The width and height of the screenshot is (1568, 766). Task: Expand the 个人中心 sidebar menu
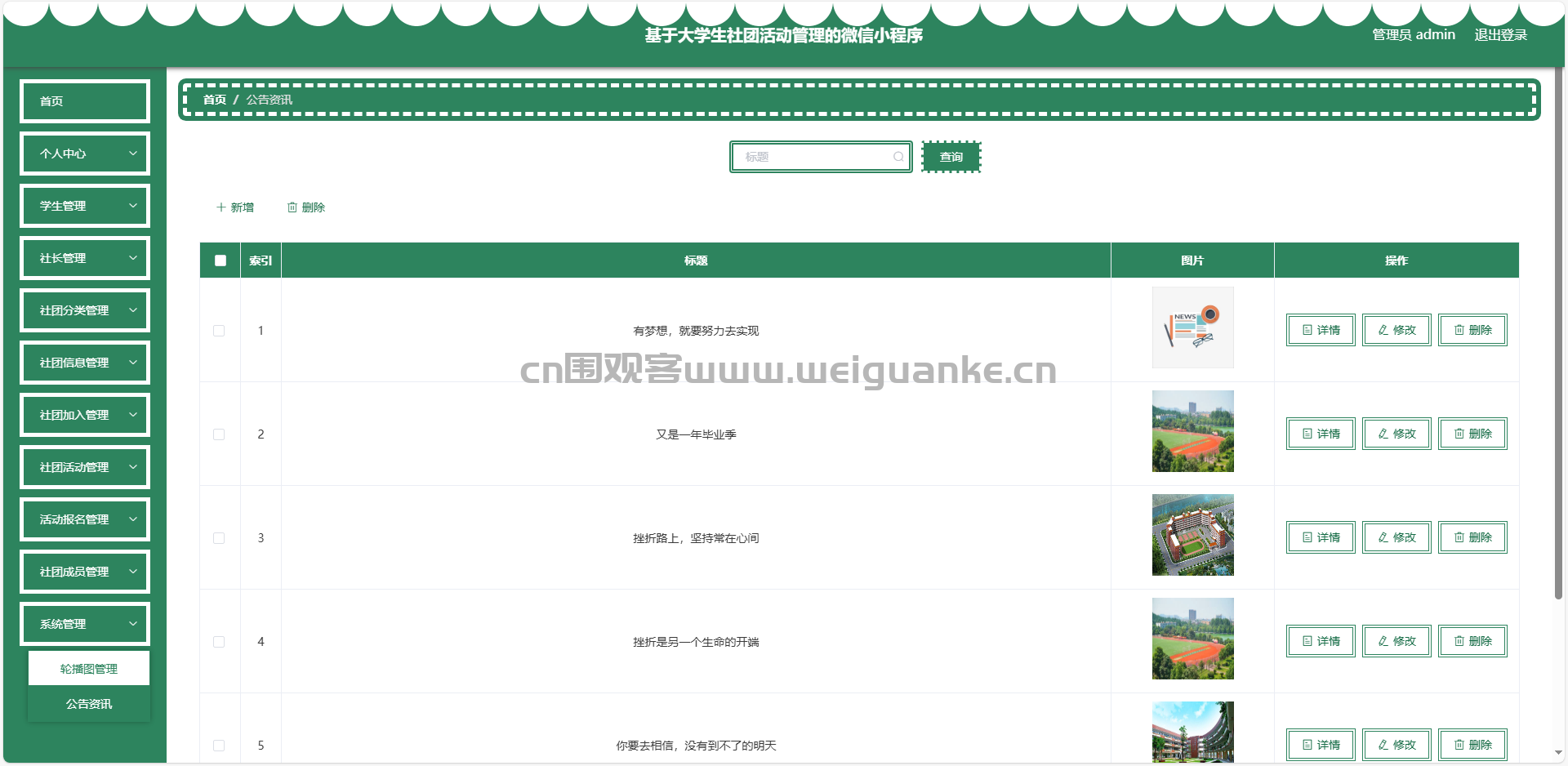pos(85,154)
